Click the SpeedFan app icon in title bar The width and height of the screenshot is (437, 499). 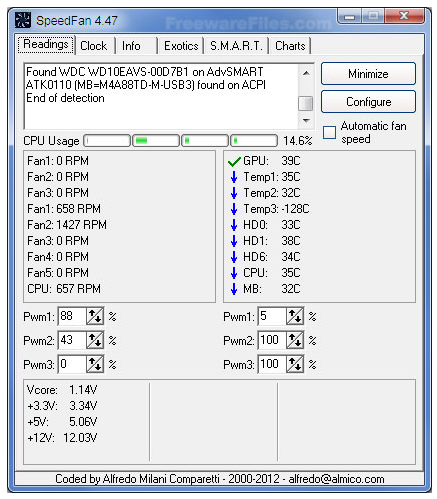(x=23, y=20)
